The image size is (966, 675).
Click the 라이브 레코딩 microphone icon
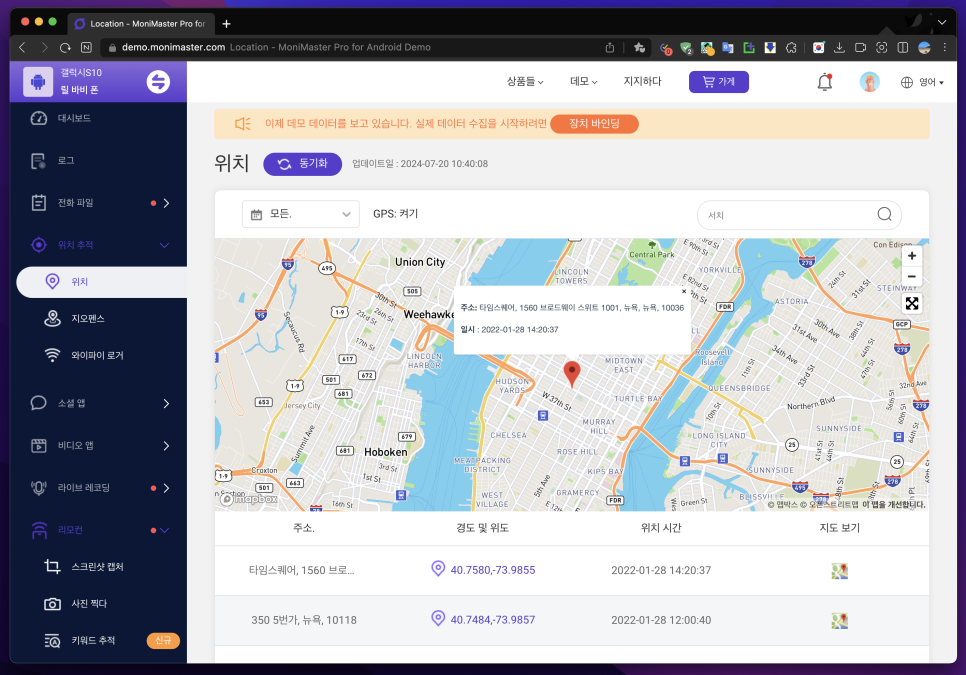pos(39,488)
